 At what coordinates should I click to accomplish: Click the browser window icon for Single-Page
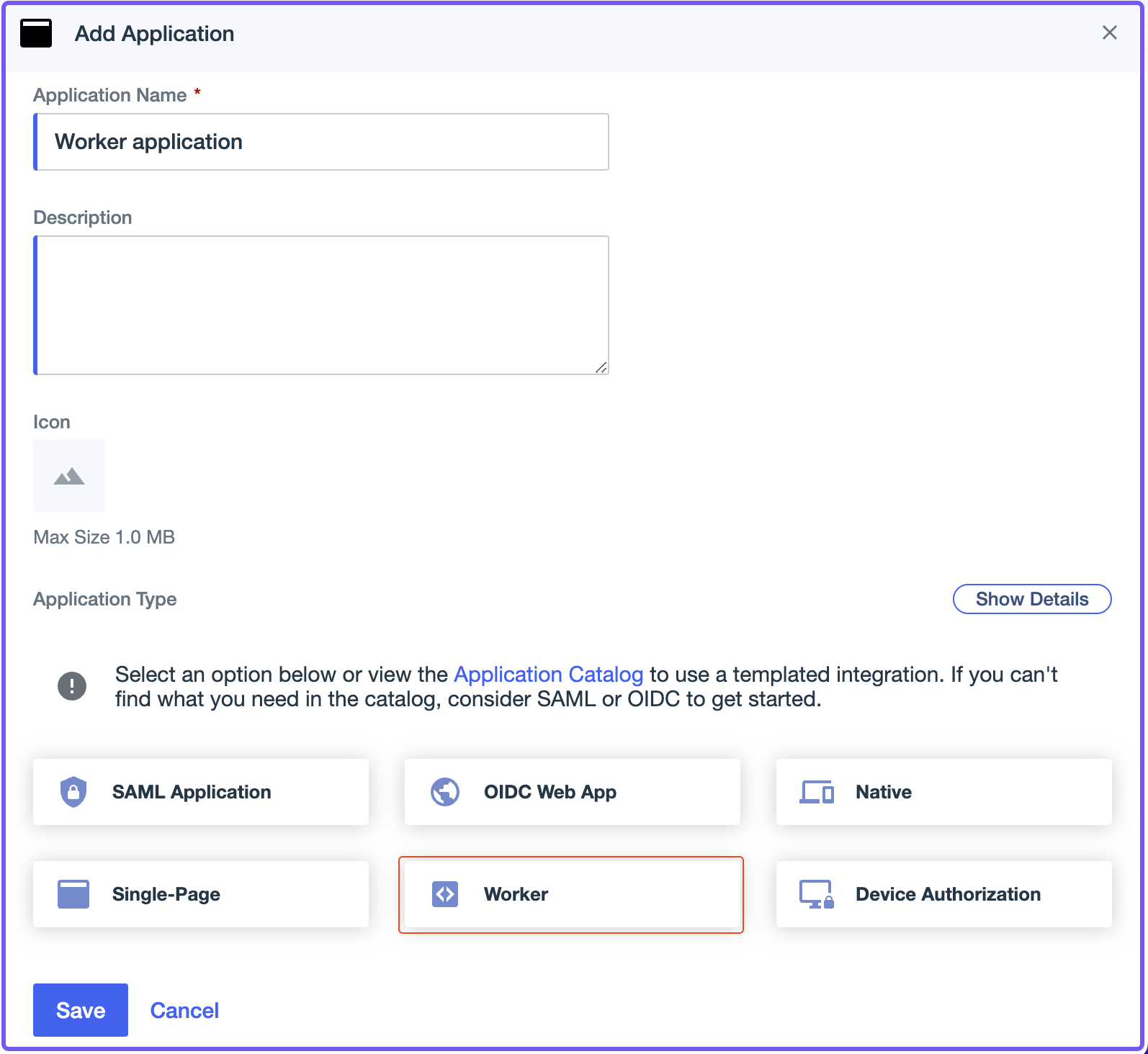coord(73,894)
